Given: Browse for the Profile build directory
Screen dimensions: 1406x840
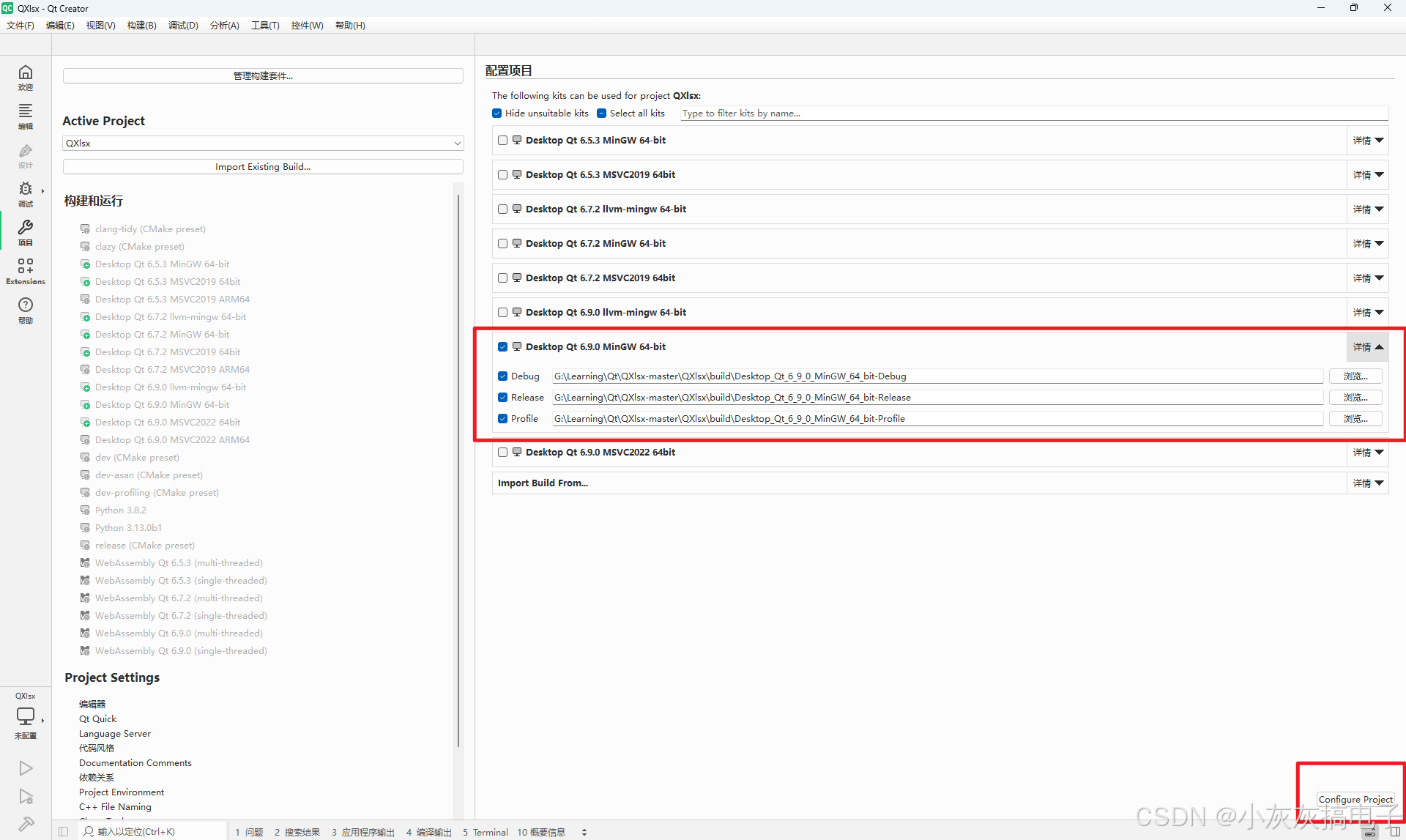Looking at the screenshot, I should pyautogui.click(x=1355, y=419).
